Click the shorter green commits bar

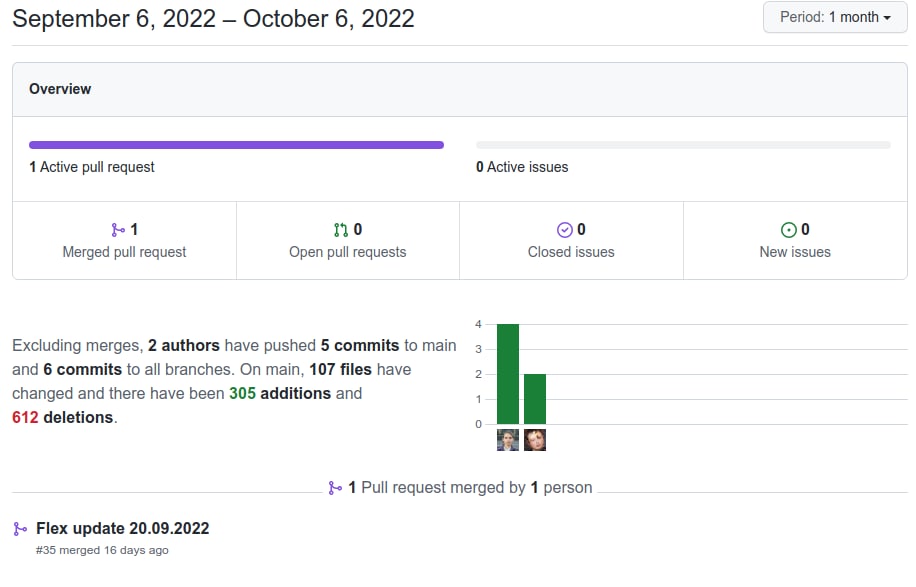coord(535,399)
